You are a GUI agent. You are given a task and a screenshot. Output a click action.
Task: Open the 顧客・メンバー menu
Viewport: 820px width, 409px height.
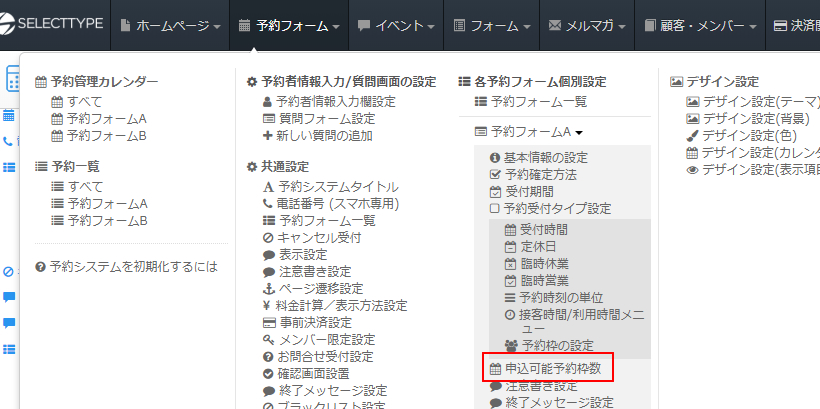(700, 25)
